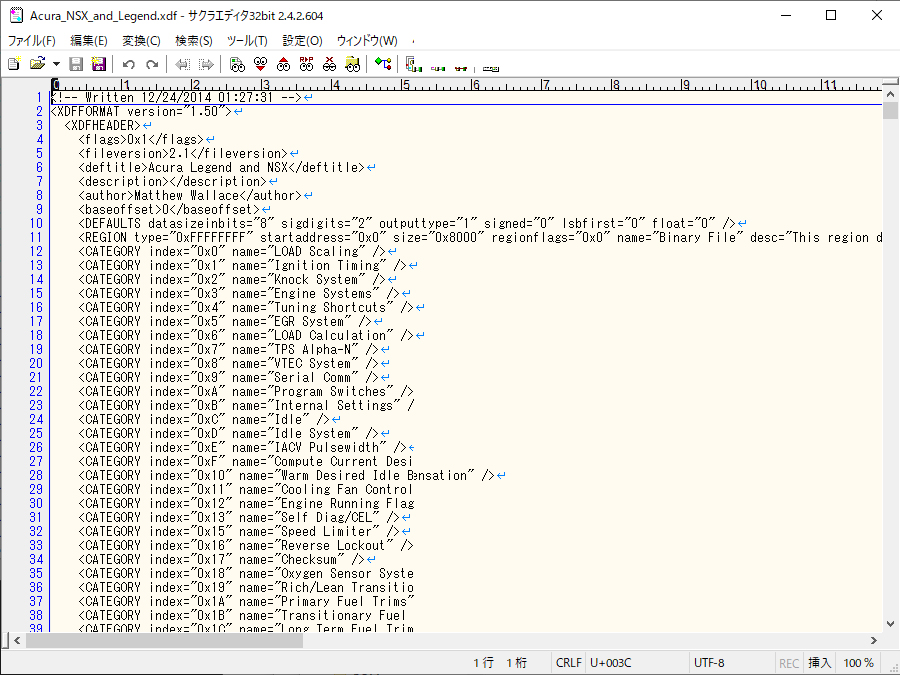Click the 挿入 insert mode indicator
Viewport: 900px width, 675px height.
point(820,663)
